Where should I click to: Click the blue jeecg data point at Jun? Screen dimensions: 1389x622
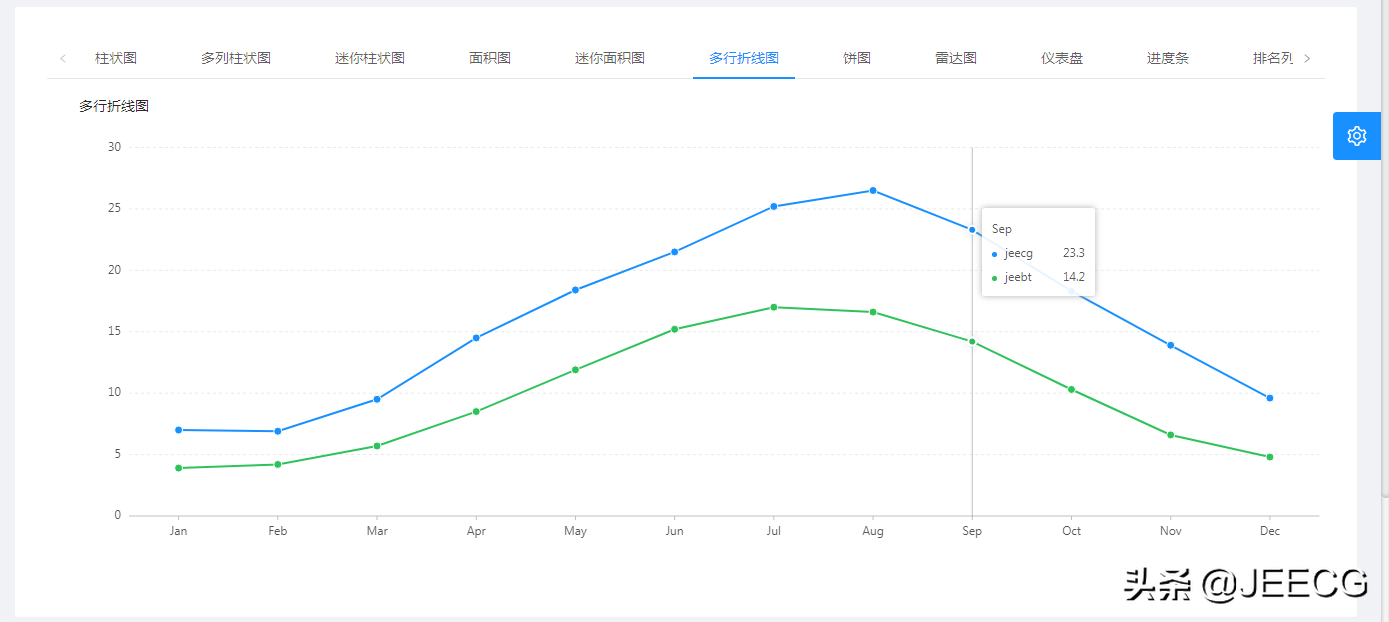tap(675, 252)
